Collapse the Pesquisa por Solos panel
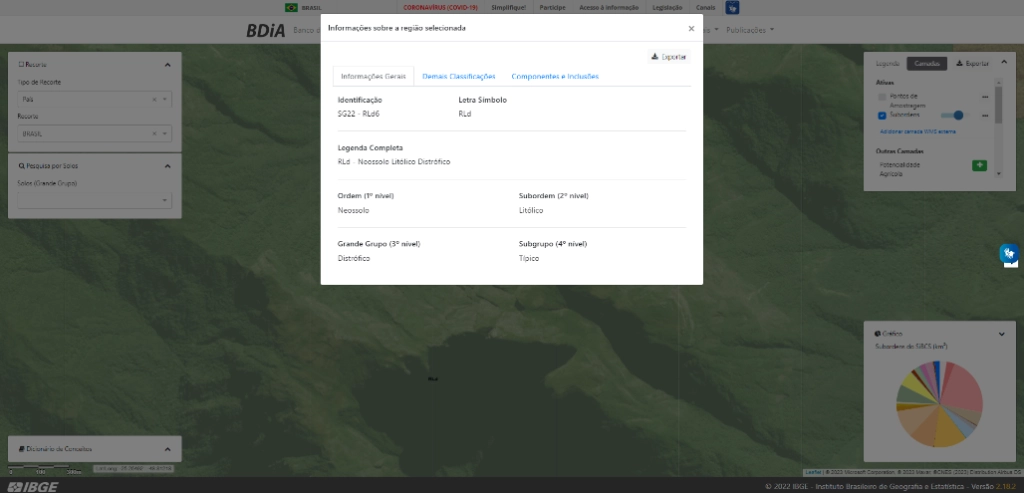Image resolution: width=1024 pixels, height=494 pixels. 167,166
